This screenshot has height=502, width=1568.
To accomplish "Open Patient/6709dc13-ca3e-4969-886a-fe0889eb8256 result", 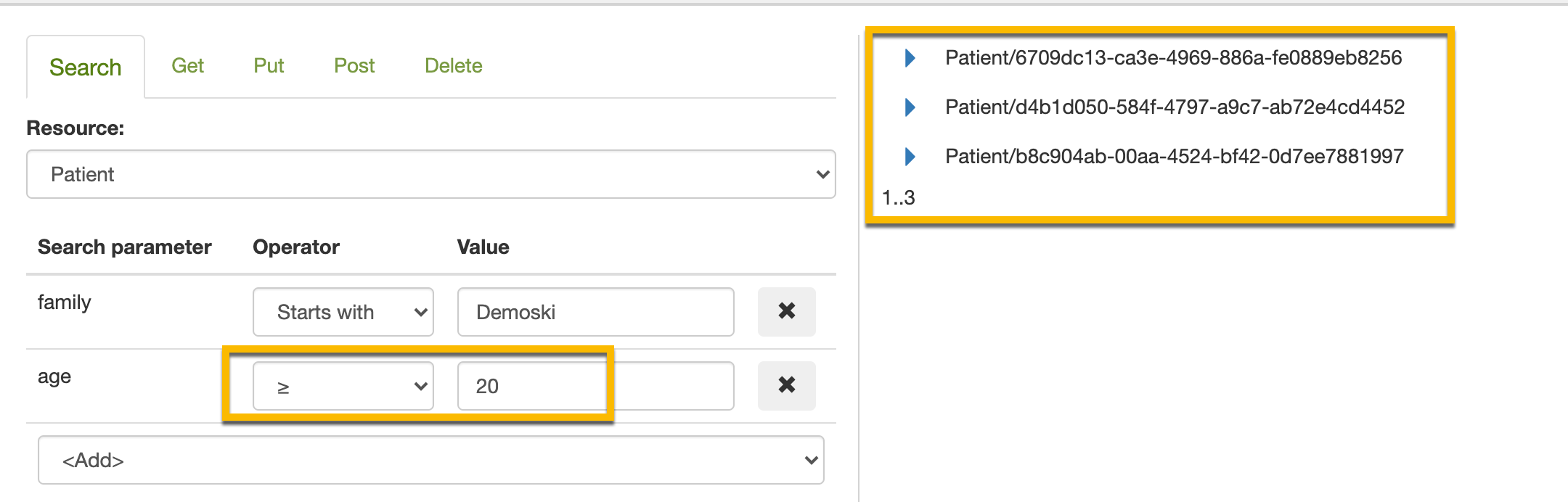I will click(x=1173, y=58).
